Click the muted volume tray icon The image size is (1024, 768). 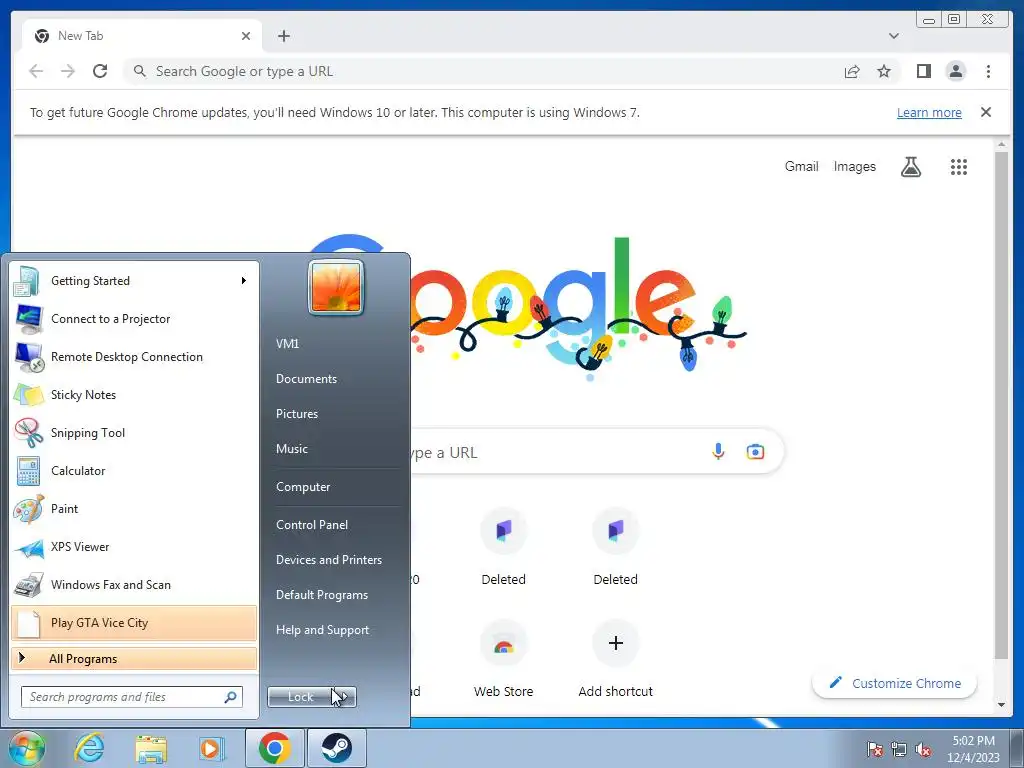tap(923, 750)
